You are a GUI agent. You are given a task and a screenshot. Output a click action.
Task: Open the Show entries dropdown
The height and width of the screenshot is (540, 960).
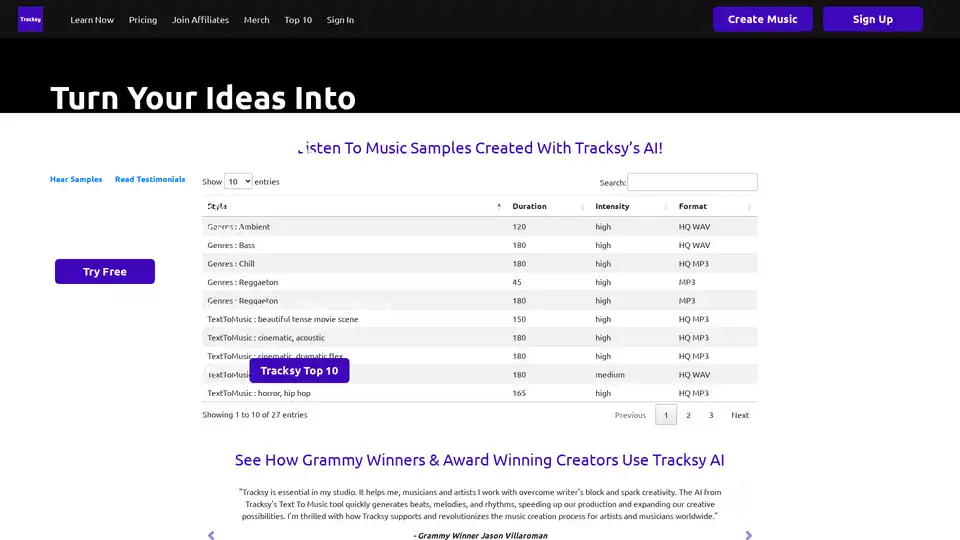[x=238, y=182]
